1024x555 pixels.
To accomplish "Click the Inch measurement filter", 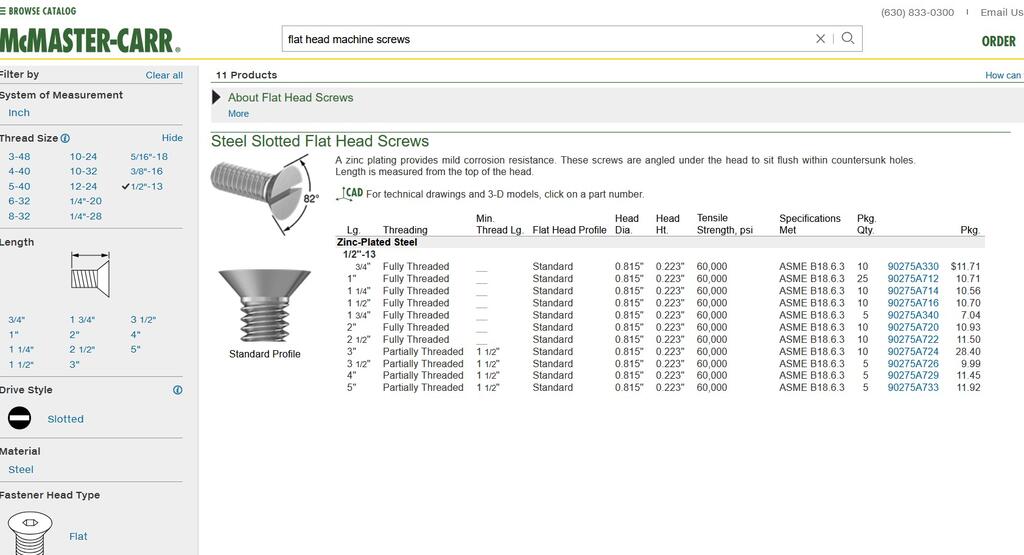I will click(x=19, y=113).
